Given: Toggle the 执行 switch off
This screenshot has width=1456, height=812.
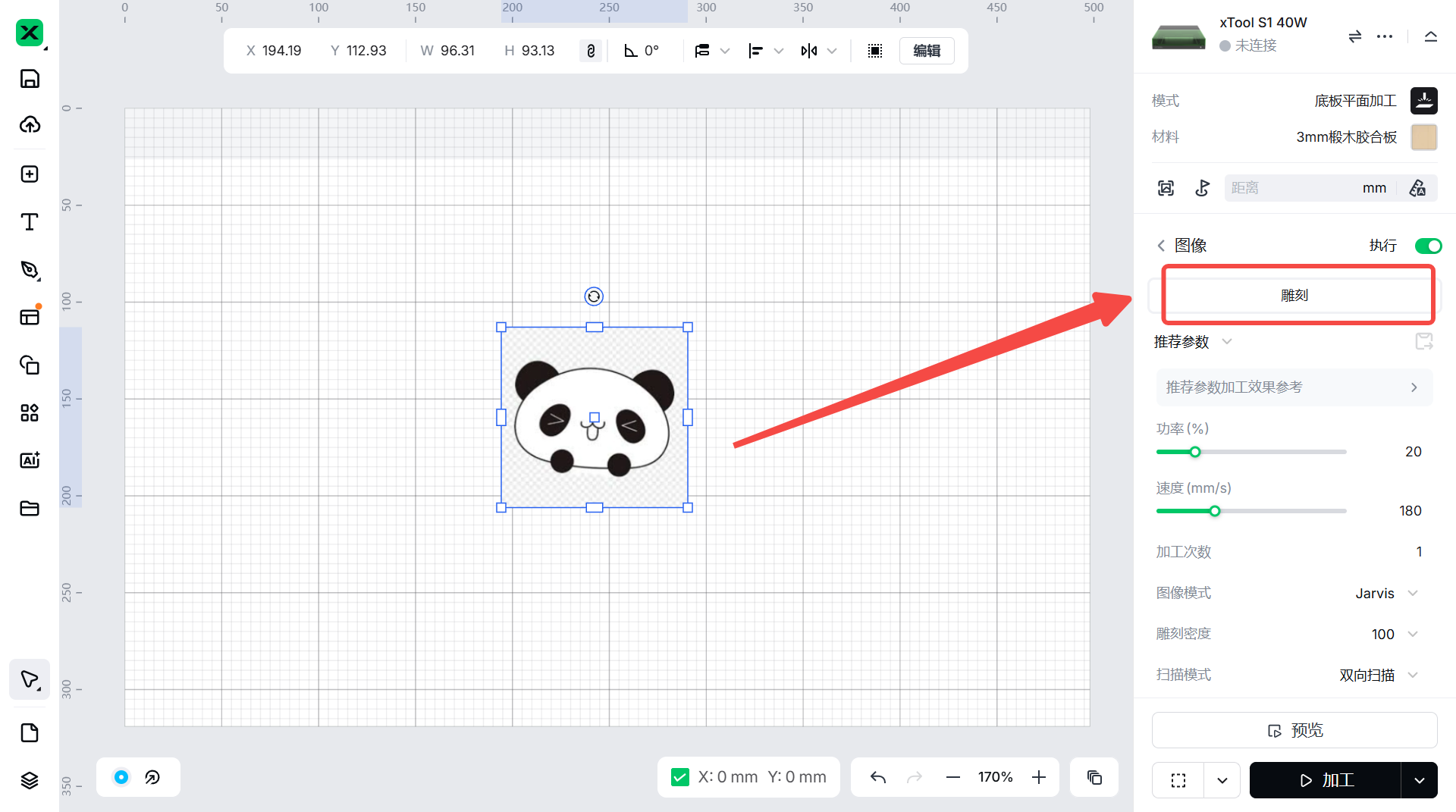Looking at the screenshot, I should 1428,246.
